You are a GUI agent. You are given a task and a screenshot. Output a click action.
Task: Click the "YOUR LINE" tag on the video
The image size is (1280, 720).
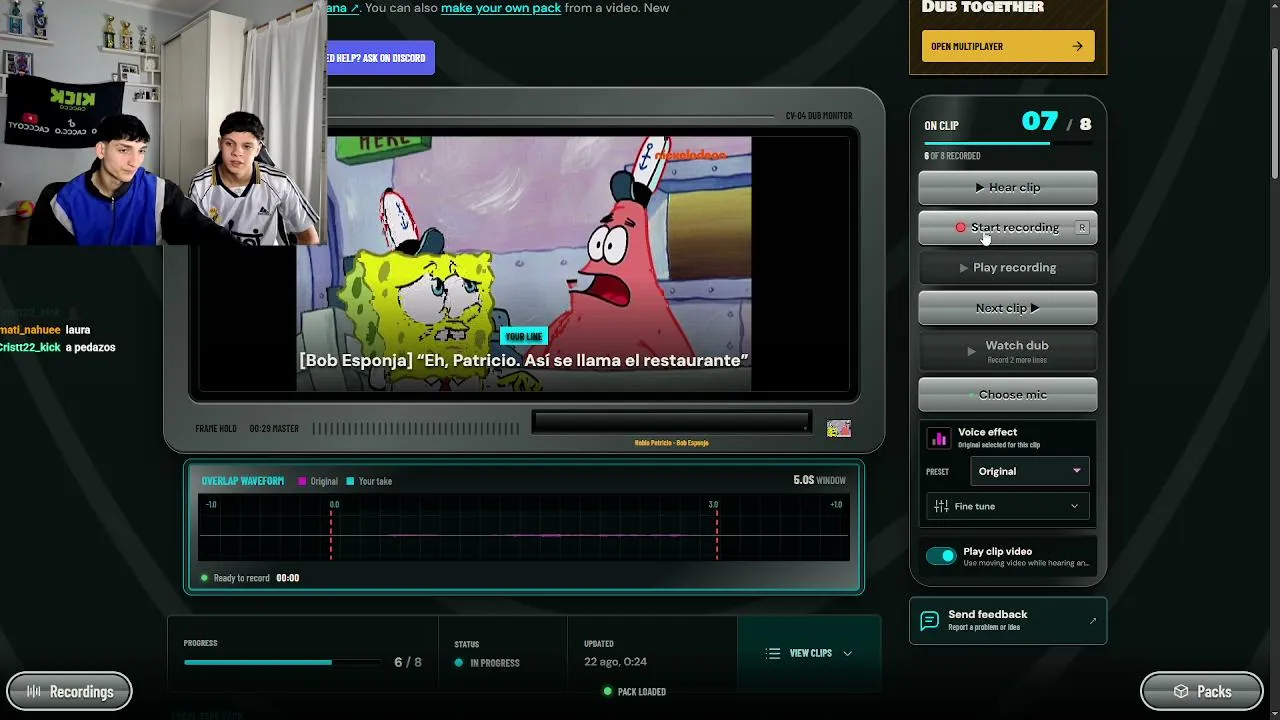pos(524,337)
